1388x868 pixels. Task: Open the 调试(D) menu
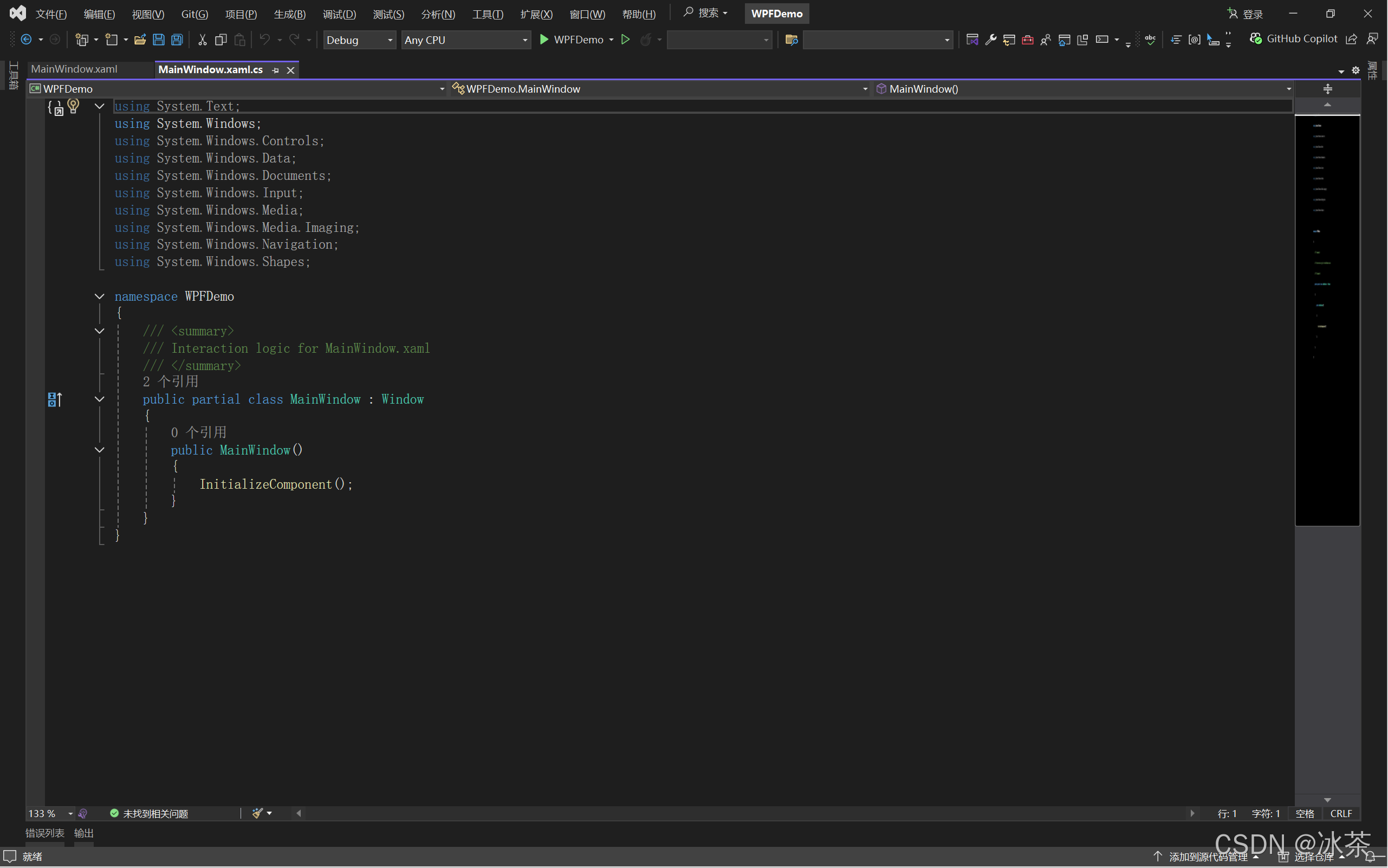pyautogui.click(x=339, y=14)
